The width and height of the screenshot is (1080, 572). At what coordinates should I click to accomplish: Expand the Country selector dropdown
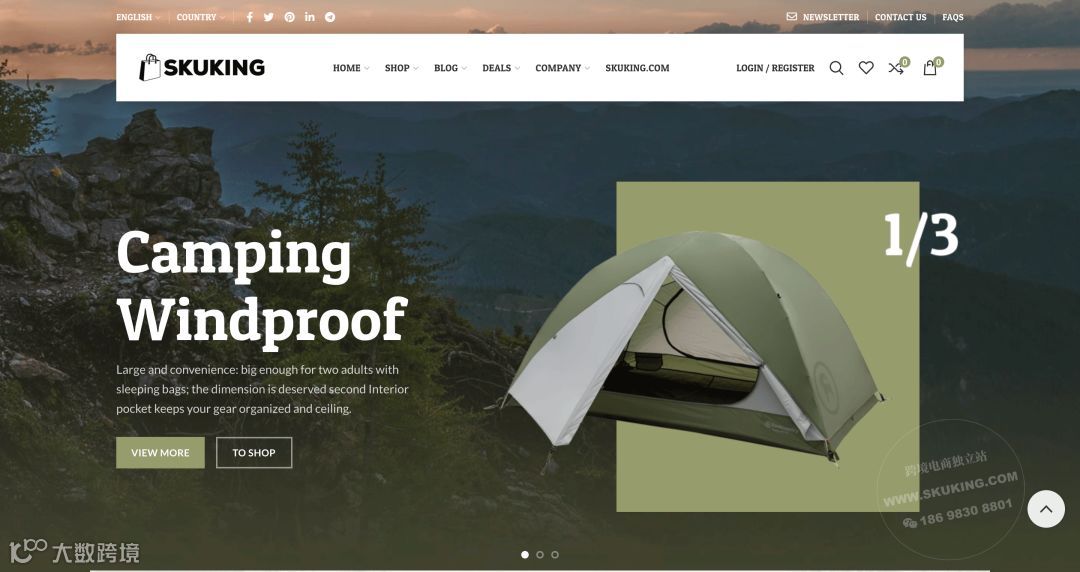200,17
